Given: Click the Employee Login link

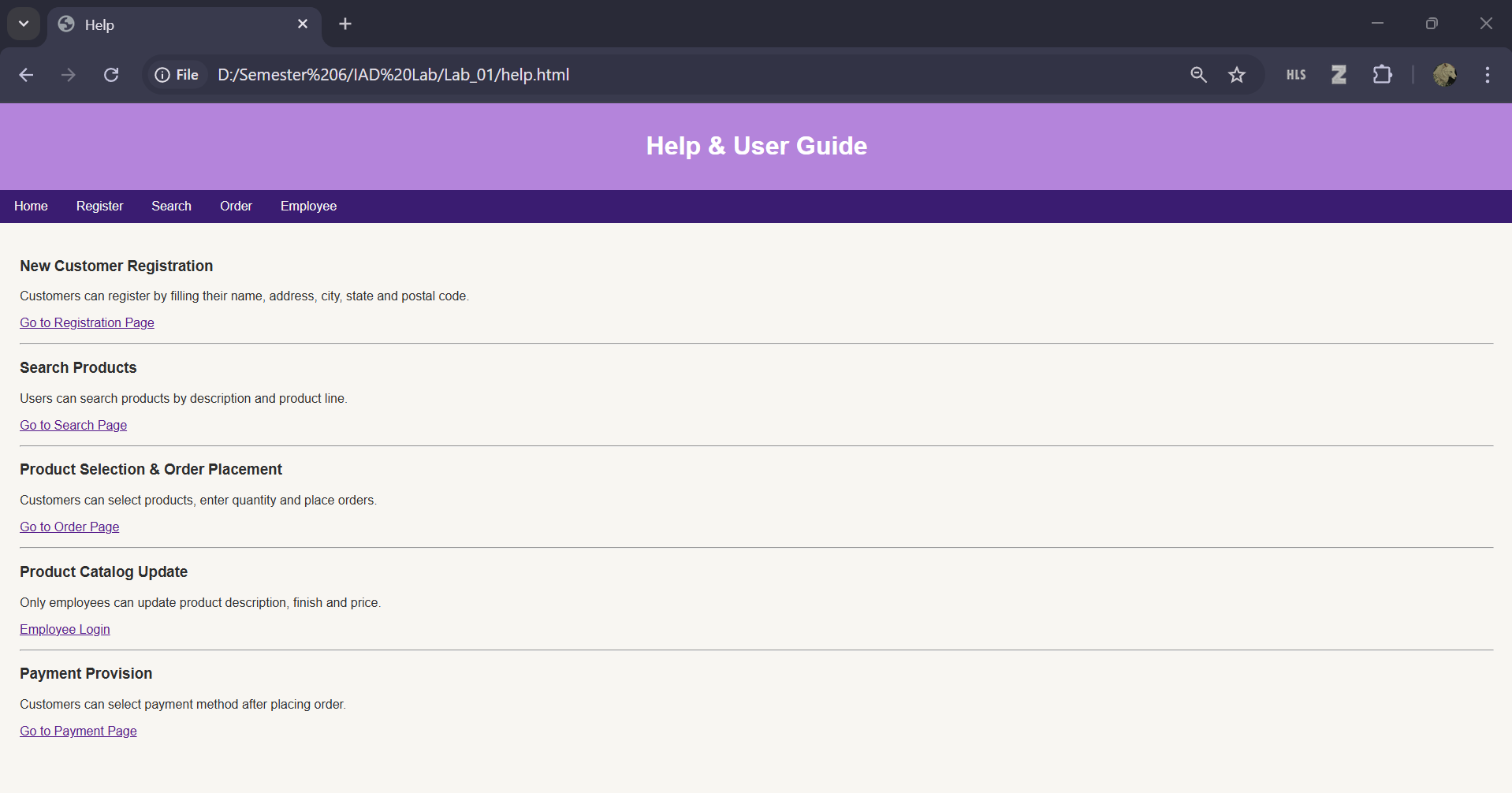Looking at the screenshot, I should click(64, 629).
